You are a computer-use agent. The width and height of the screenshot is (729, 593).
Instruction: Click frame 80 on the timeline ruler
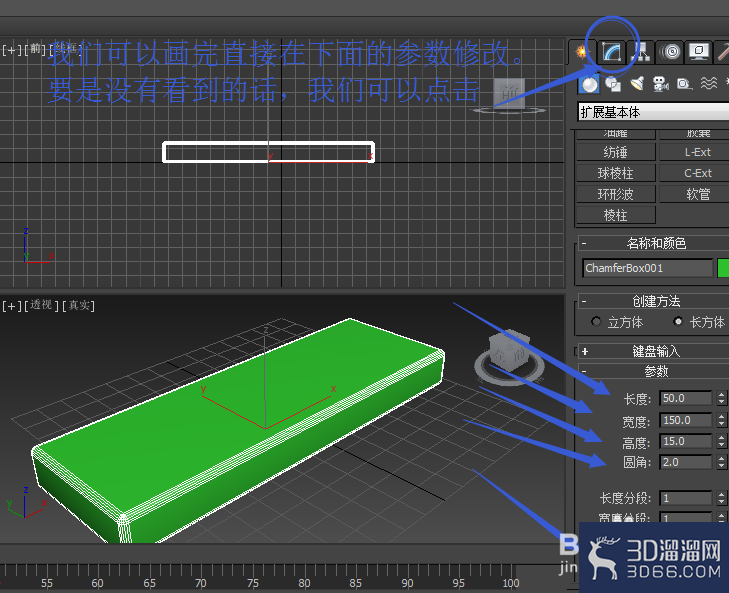(304, 583)
